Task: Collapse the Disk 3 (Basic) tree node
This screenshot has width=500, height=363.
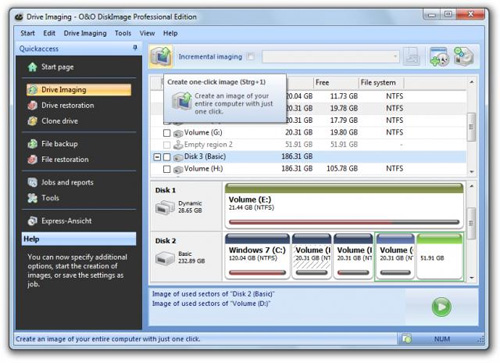Action: pos(157,157)
